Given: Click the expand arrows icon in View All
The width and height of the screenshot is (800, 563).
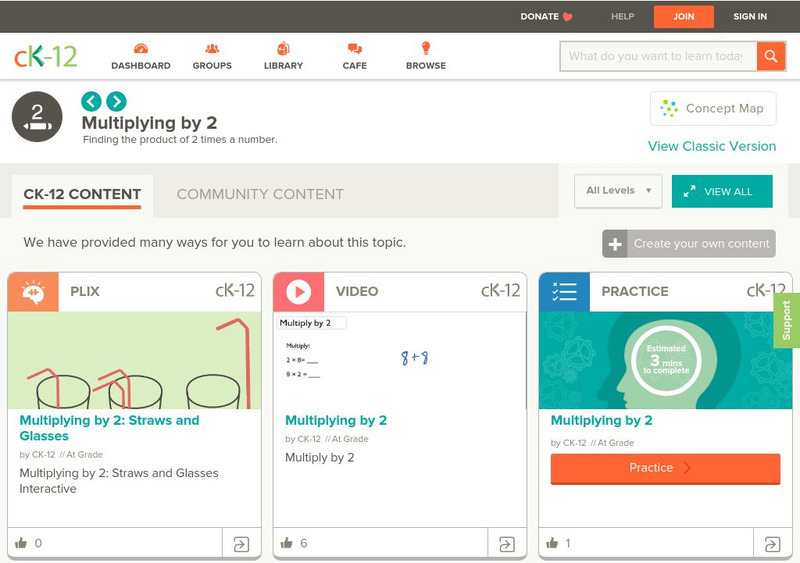Looking at the screenshot, I should click(689, 191).
